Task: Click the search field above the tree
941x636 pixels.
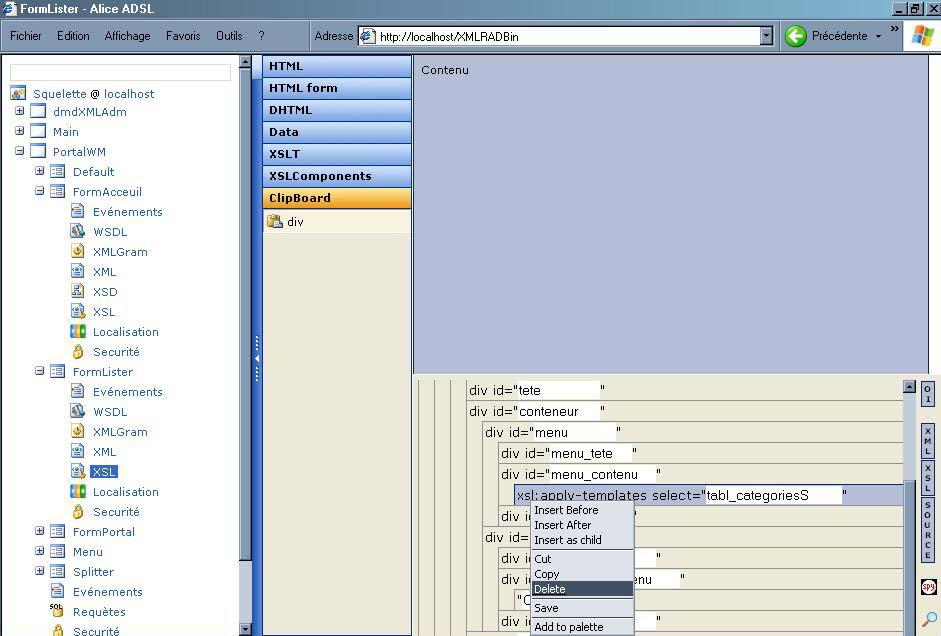Action: point(120,72)
